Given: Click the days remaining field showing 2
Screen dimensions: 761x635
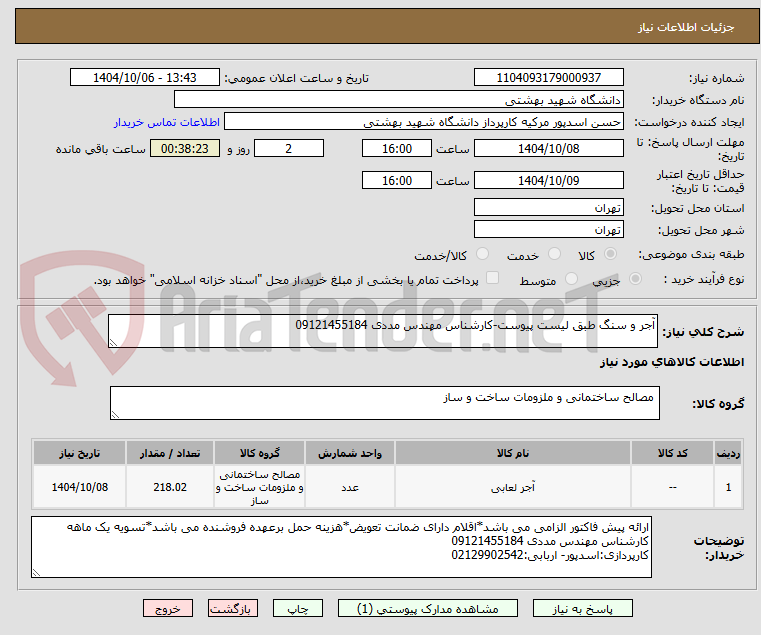Looking at the screenshot, I should click(289, 148).
